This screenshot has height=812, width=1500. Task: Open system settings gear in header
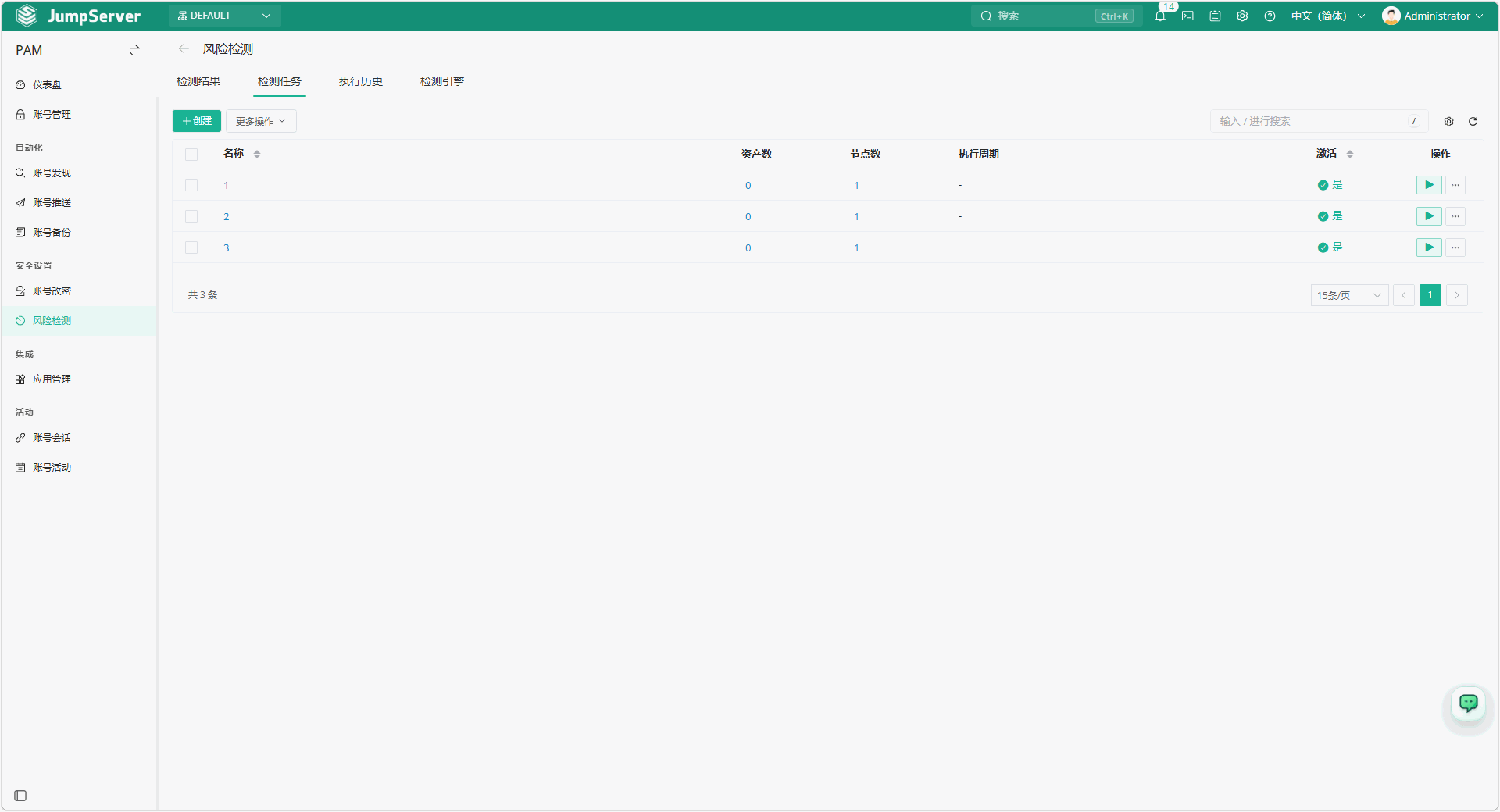pos(1242,16)
